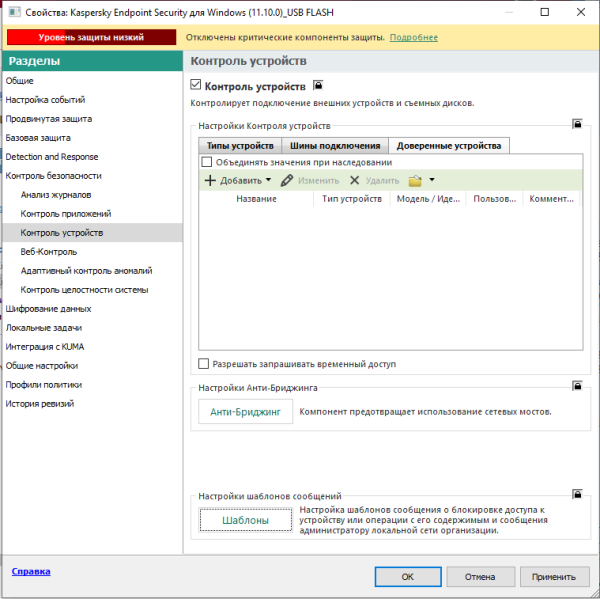Open the Базовая защита section
600x599 pixels.
38,138
